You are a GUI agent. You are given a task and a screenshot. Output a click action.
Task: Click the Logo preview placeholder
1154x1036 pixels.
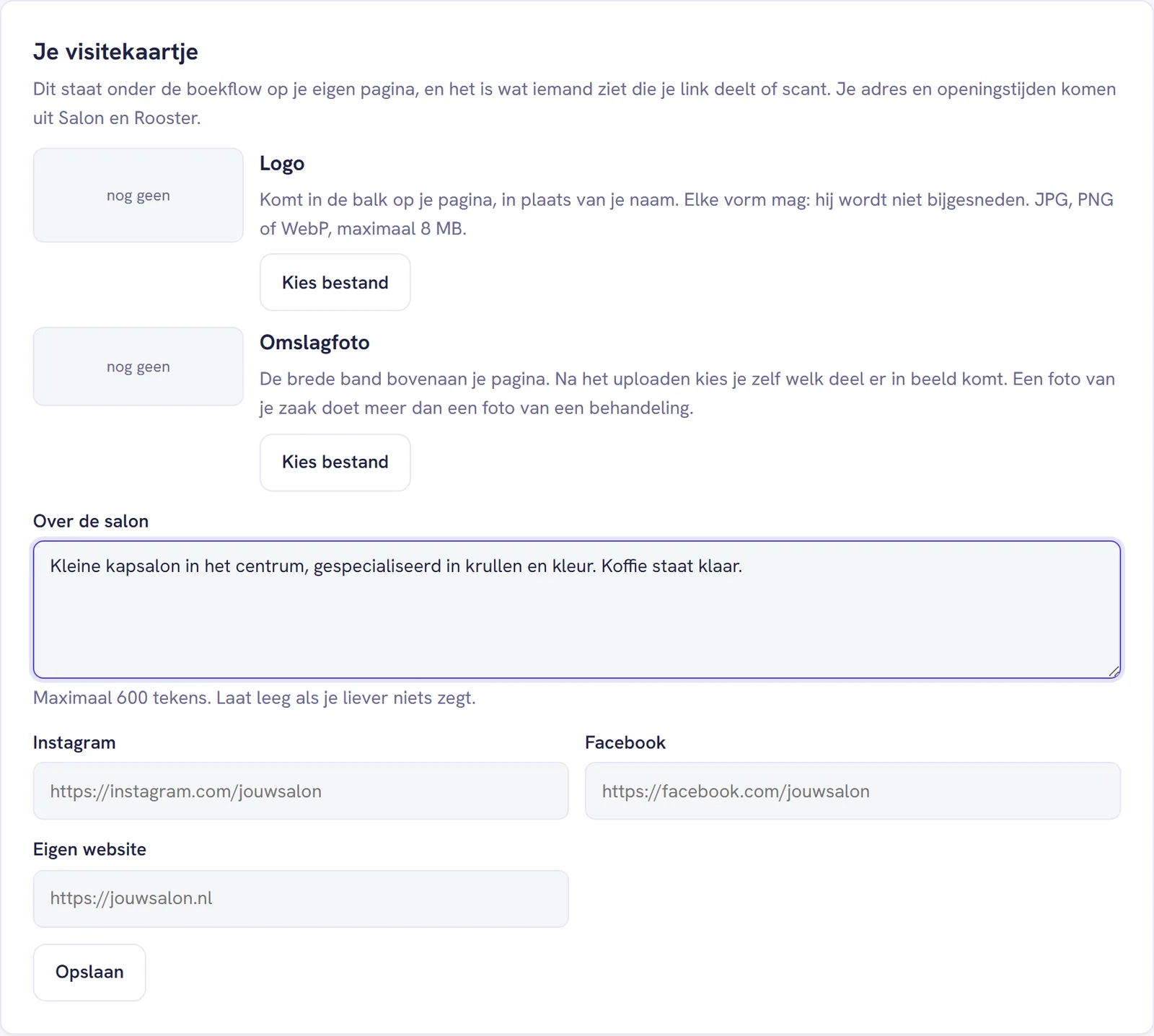[138, 196]
